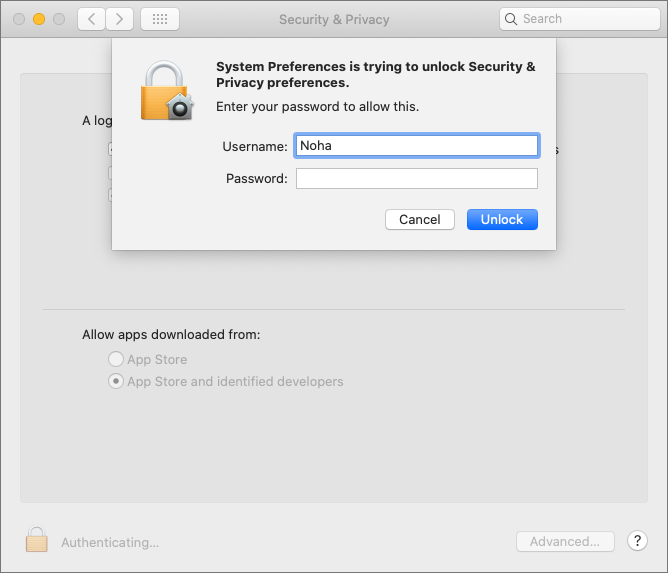Open help with the question mark button

(637, 541)
